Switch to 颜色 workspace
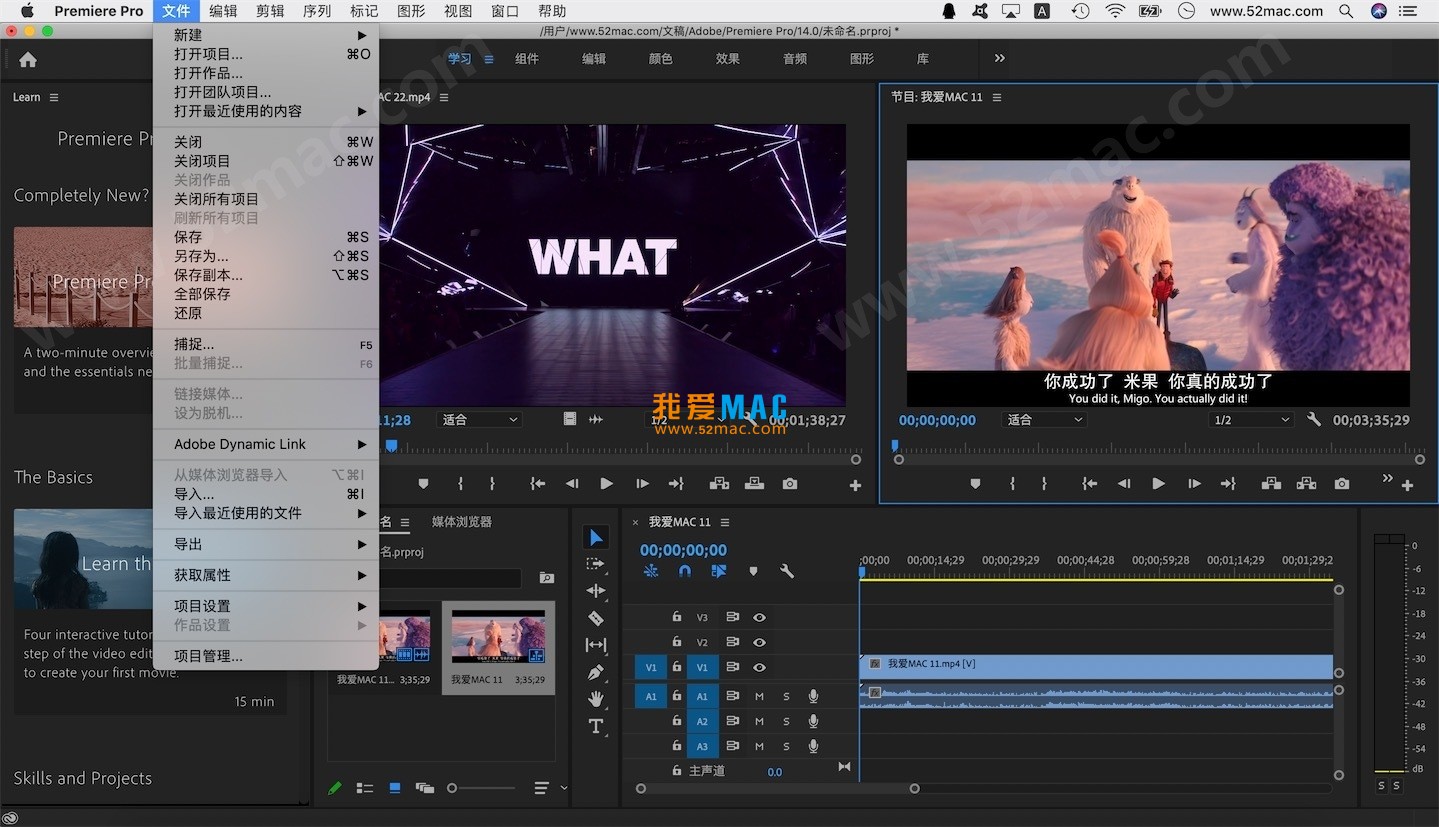The width and height of the screenshot is (1439, 827). [661, 59]
